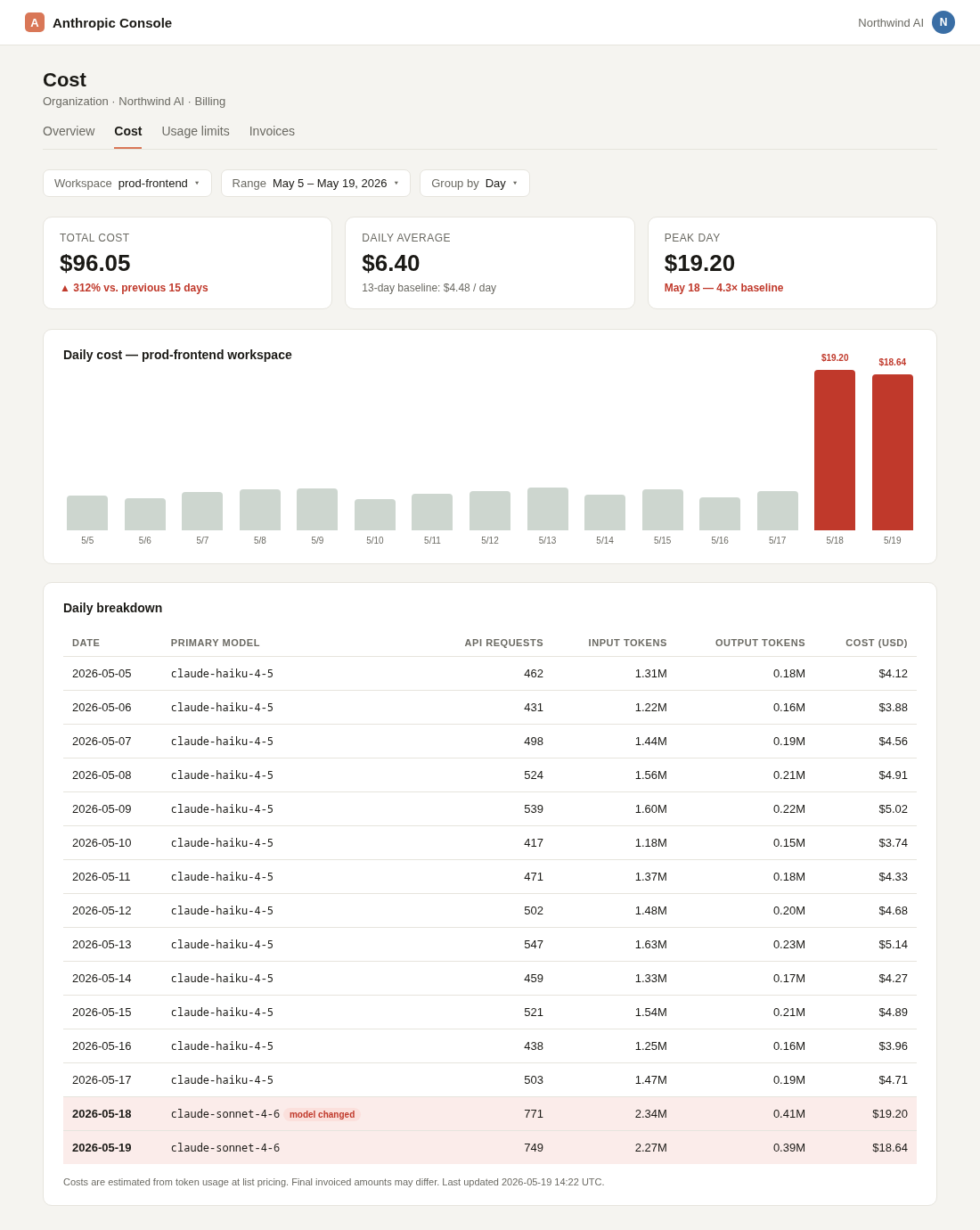Open the Invoices tab
The image size is (980, 1230).
[272, 131]
